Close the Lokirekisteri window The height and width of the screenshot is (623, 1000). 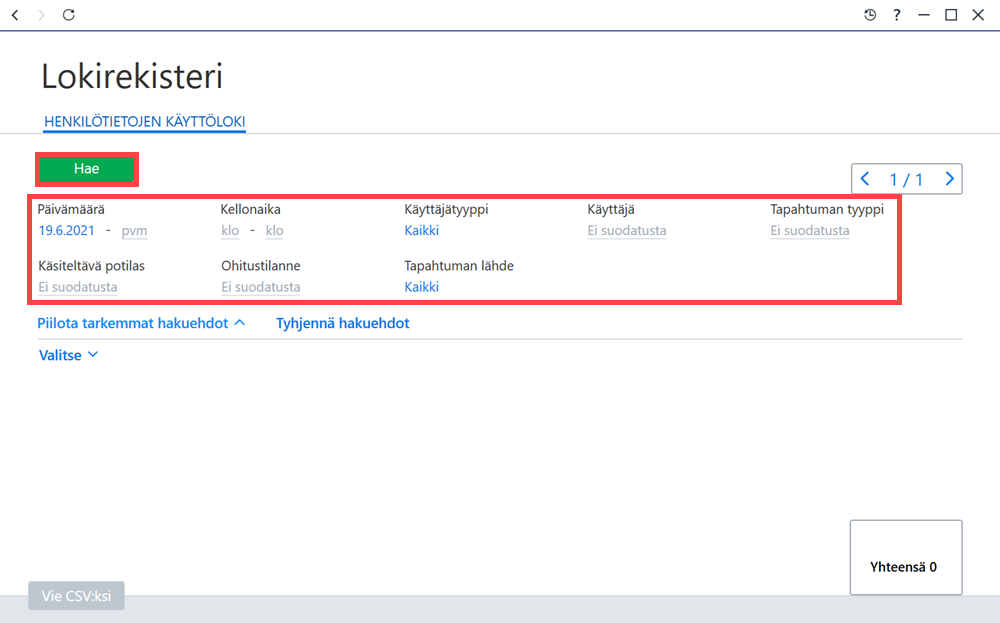click(x=978, y=15)
